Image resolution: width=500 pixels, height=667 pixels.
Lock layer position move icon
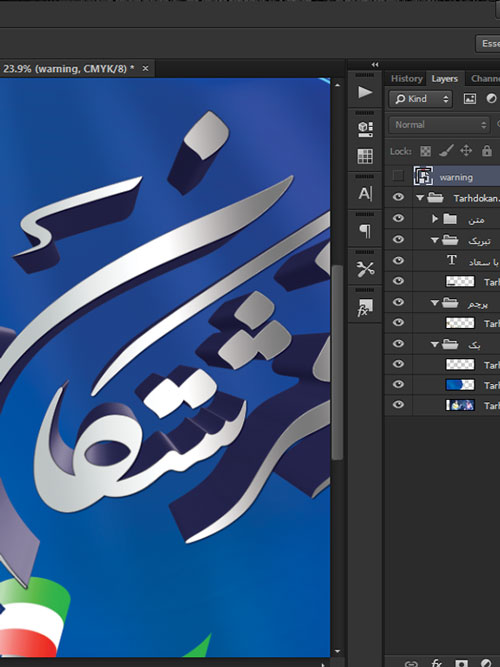tap(466, 151)
